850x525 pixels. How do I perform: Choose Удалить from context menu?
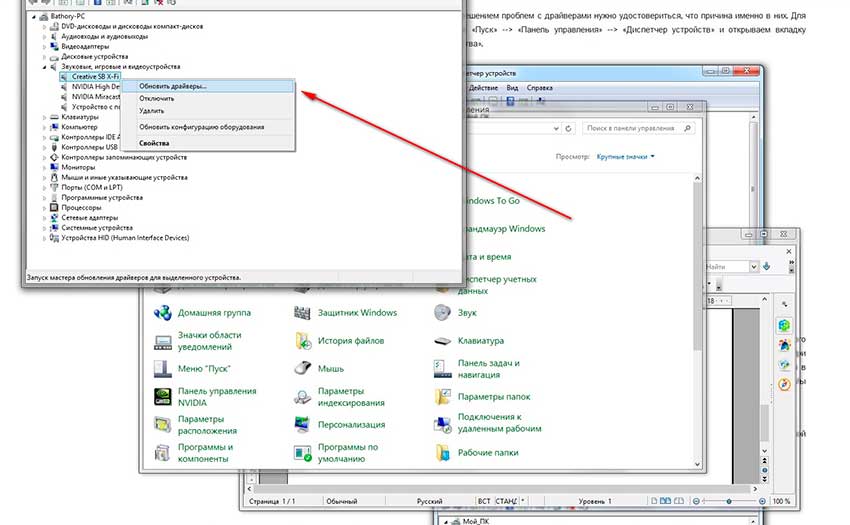208,111
